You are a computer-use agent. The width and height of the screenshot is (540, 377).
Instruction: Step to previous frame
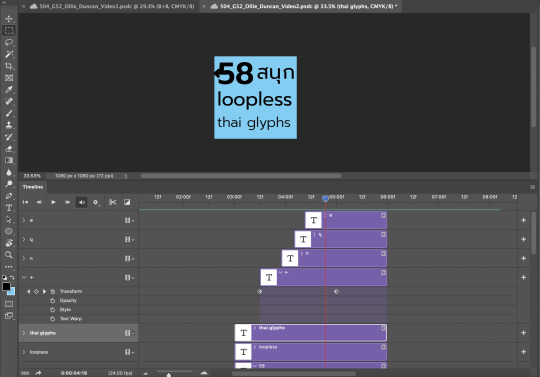[x=39, y=202]
